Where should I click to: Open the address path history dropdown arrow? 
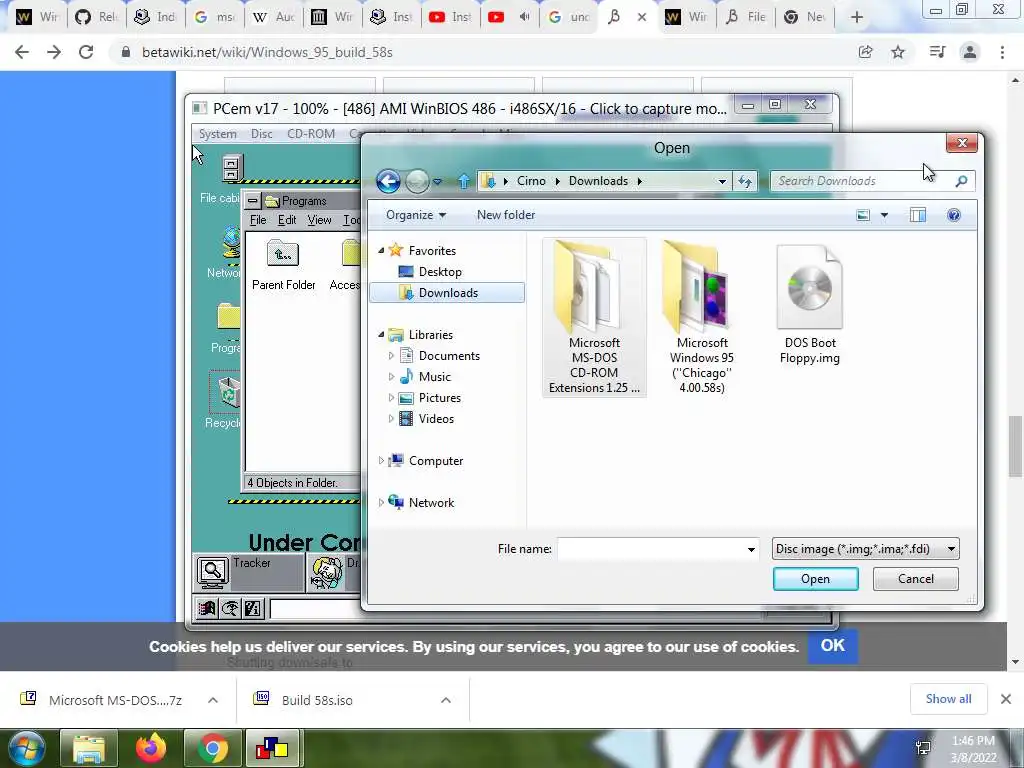tap(722, 182)
